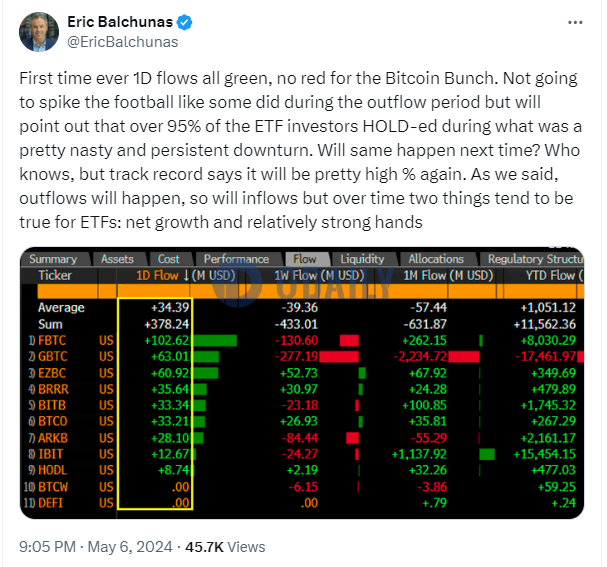Click the green IBIT 1M flow bar

tap(487, 454)
